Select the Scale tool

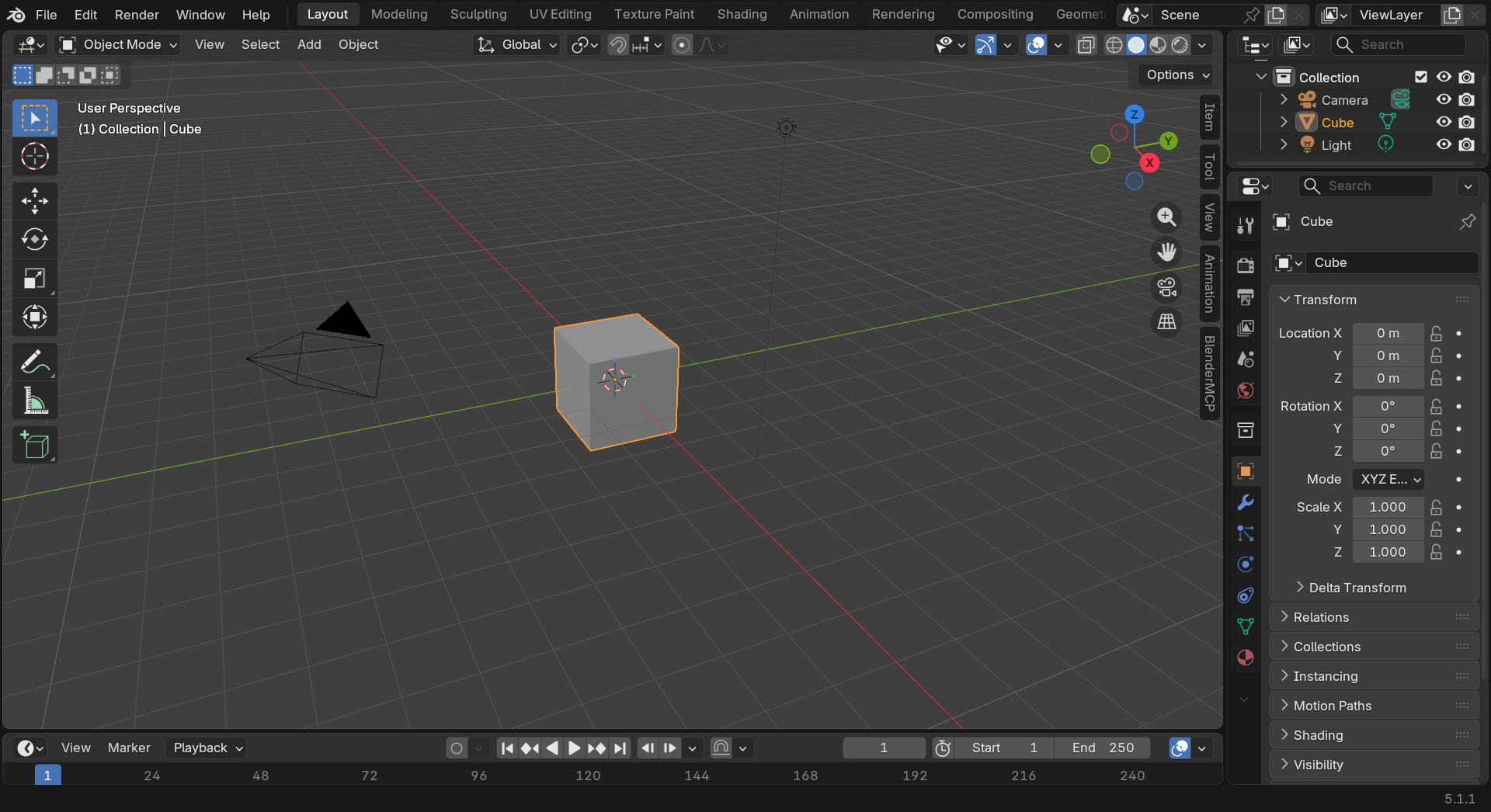point(34,278)
